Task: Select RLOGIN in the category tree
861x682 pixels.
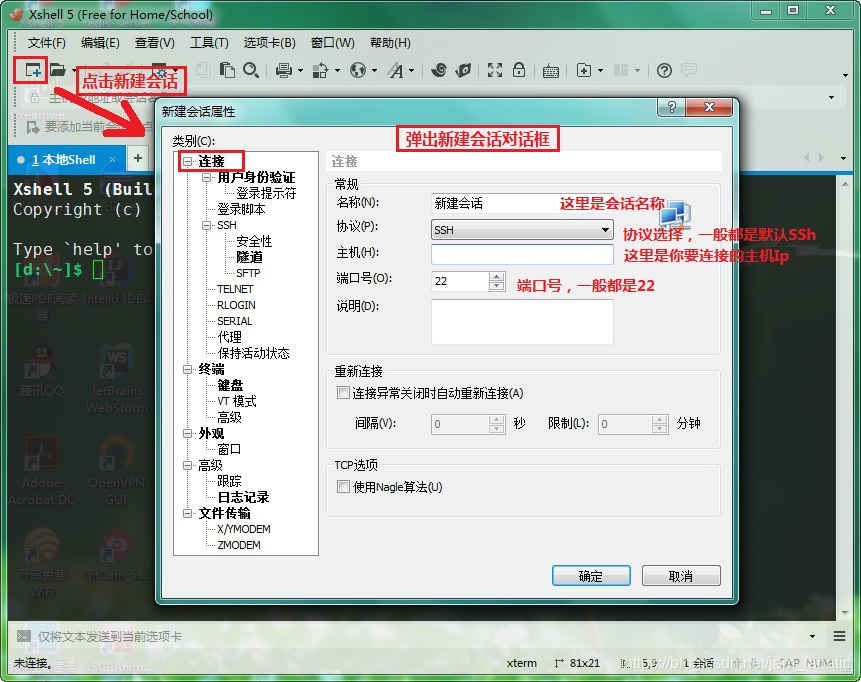Action: (236, 305)
